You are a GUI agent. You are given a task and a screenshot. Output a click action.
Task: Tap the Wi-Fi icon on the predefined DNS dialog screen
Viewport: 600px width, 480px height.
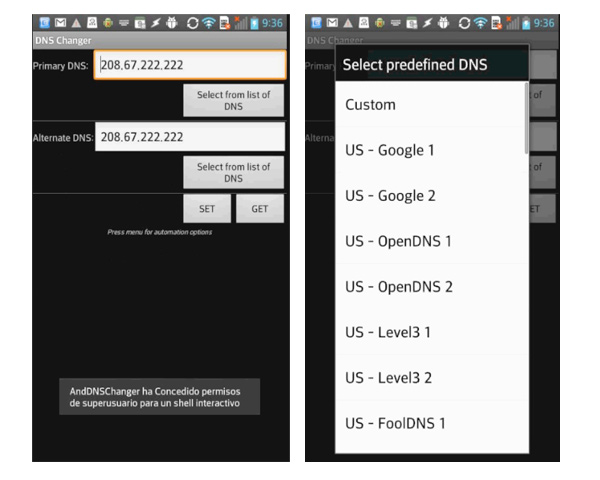pyautogui.click(x=480, y=23)
